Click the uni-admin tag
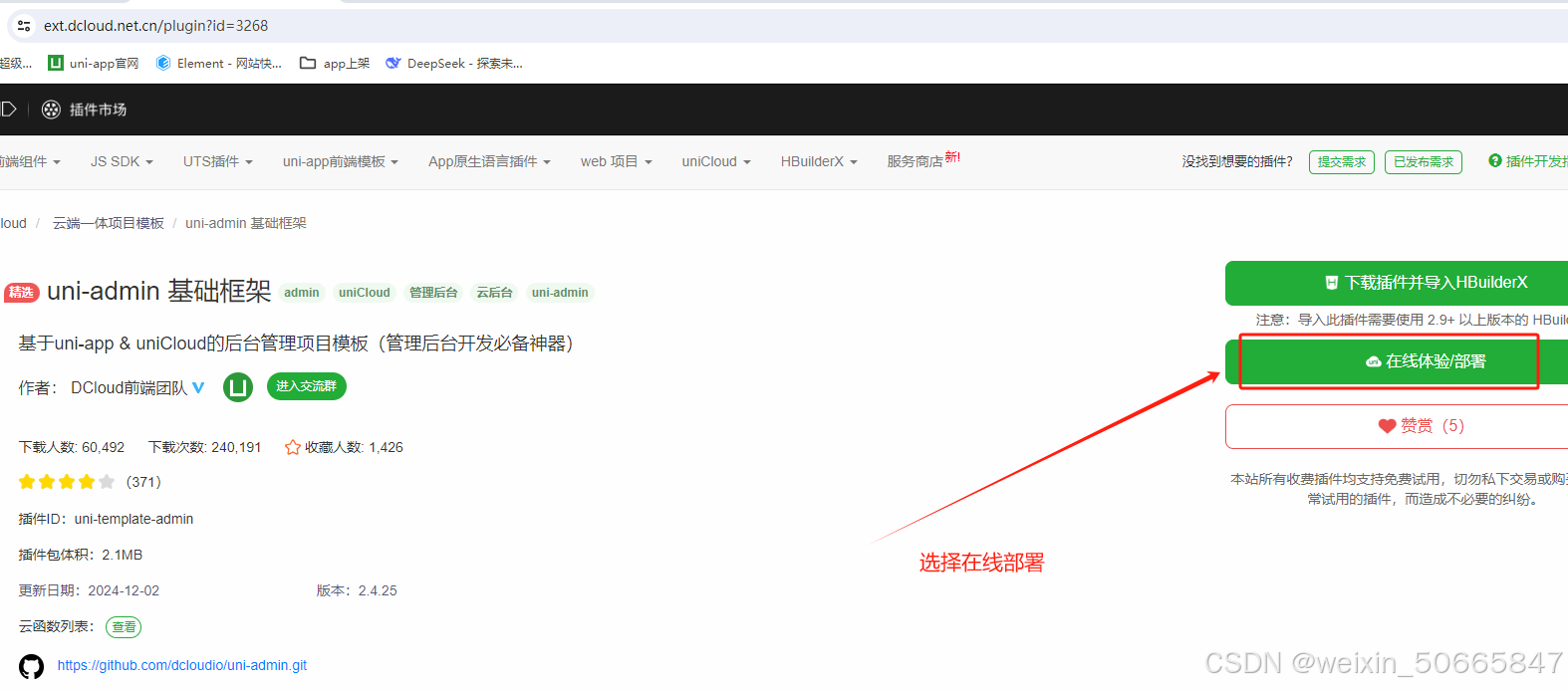Screen dimensions: 1568x690 point(560,293)
